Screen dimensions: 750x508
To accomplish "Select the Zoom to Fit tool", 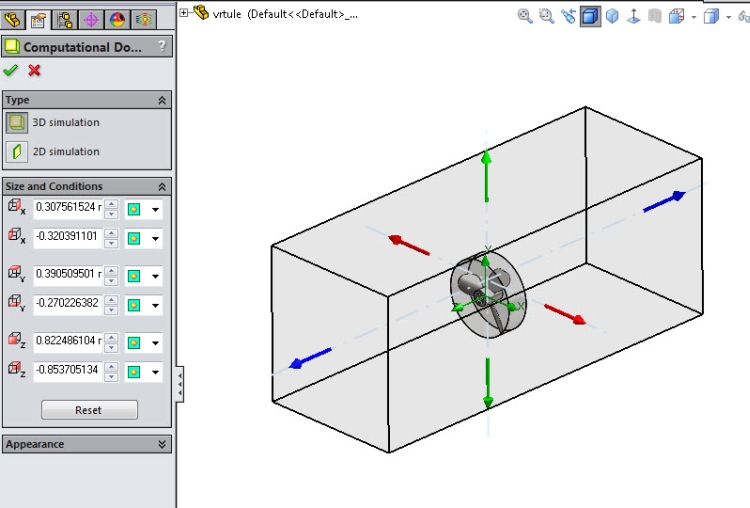I will (x=525, y=16).
